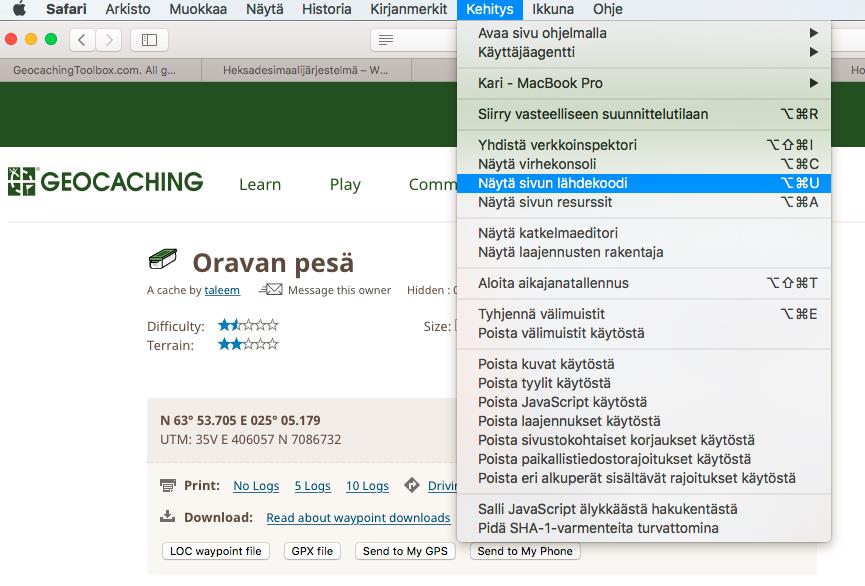Viewport: 865px width, 586px height.
Task: Click the Send to My GPS button
Action: (x=405, y=551)
